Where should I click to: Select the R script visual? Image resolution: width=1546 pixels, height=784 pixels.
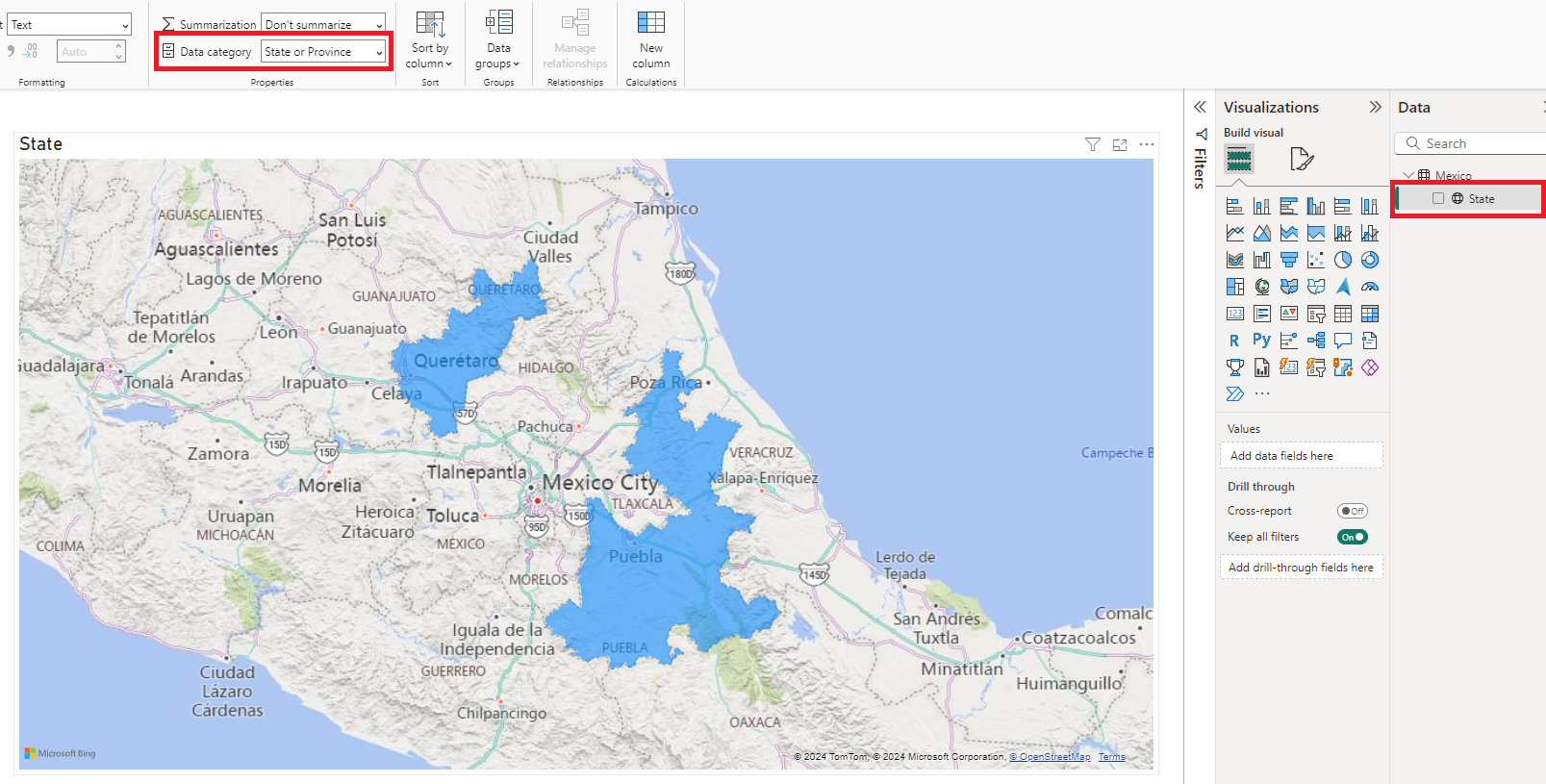coord(1234,341)
